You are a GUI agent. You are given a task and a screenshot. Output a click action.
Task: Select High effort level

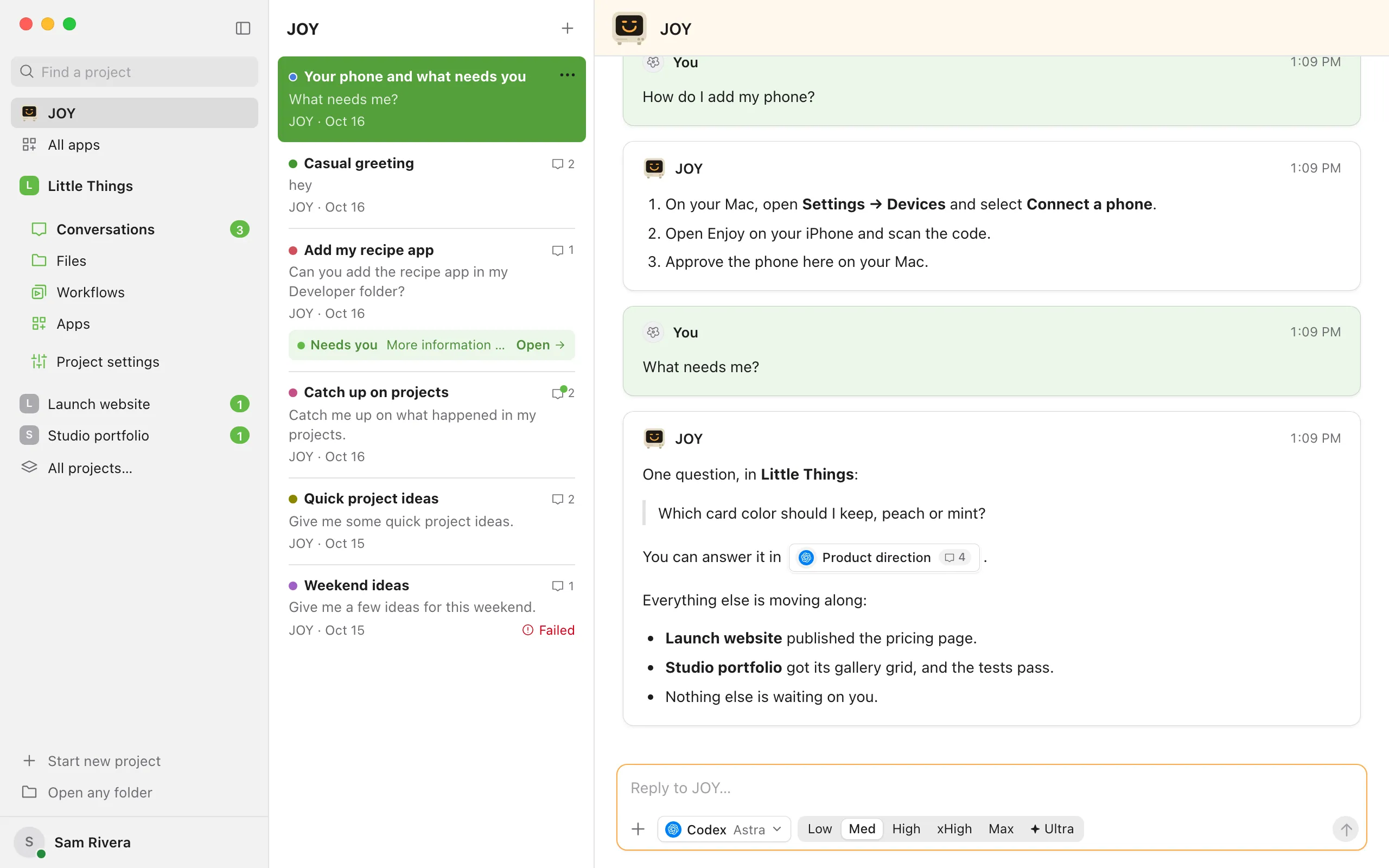pyautogui.click(x=906, y=828)
